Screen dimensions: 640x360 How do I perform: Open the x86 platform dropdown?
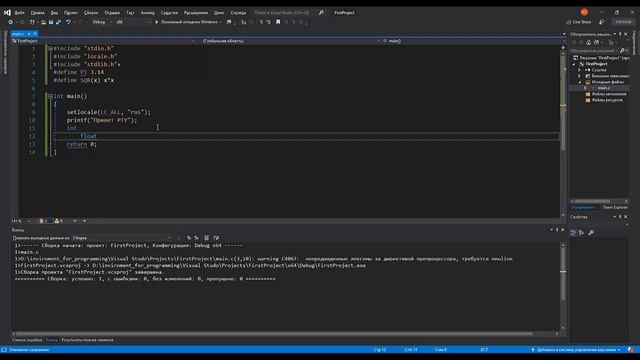tap(133, 22)
